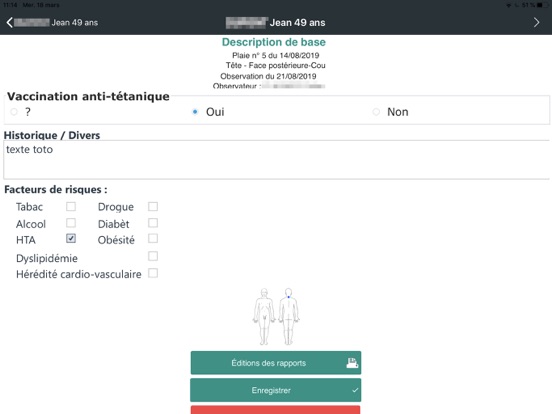Image resolution: width=552 pixels, height=414 pixels.
Task: Check the Hérédité cardio-vasculaire box
Action: [153, 273]
